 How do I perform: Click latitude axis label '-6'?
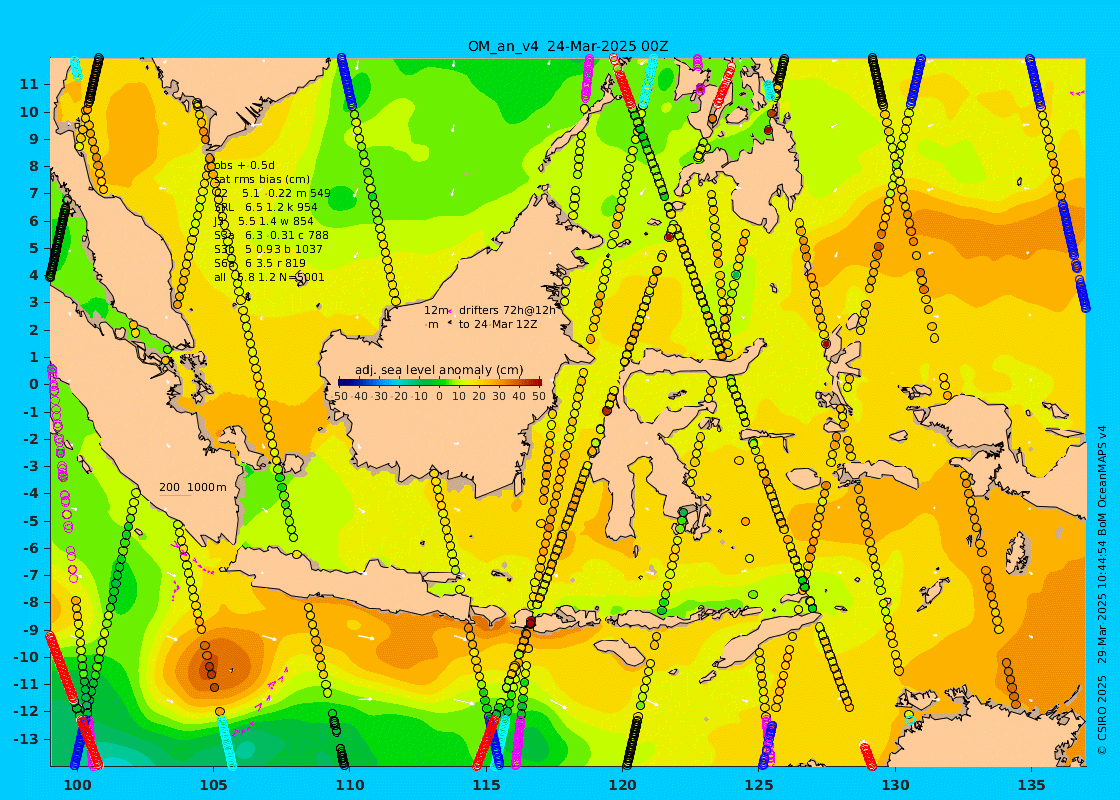click(30, 548)
